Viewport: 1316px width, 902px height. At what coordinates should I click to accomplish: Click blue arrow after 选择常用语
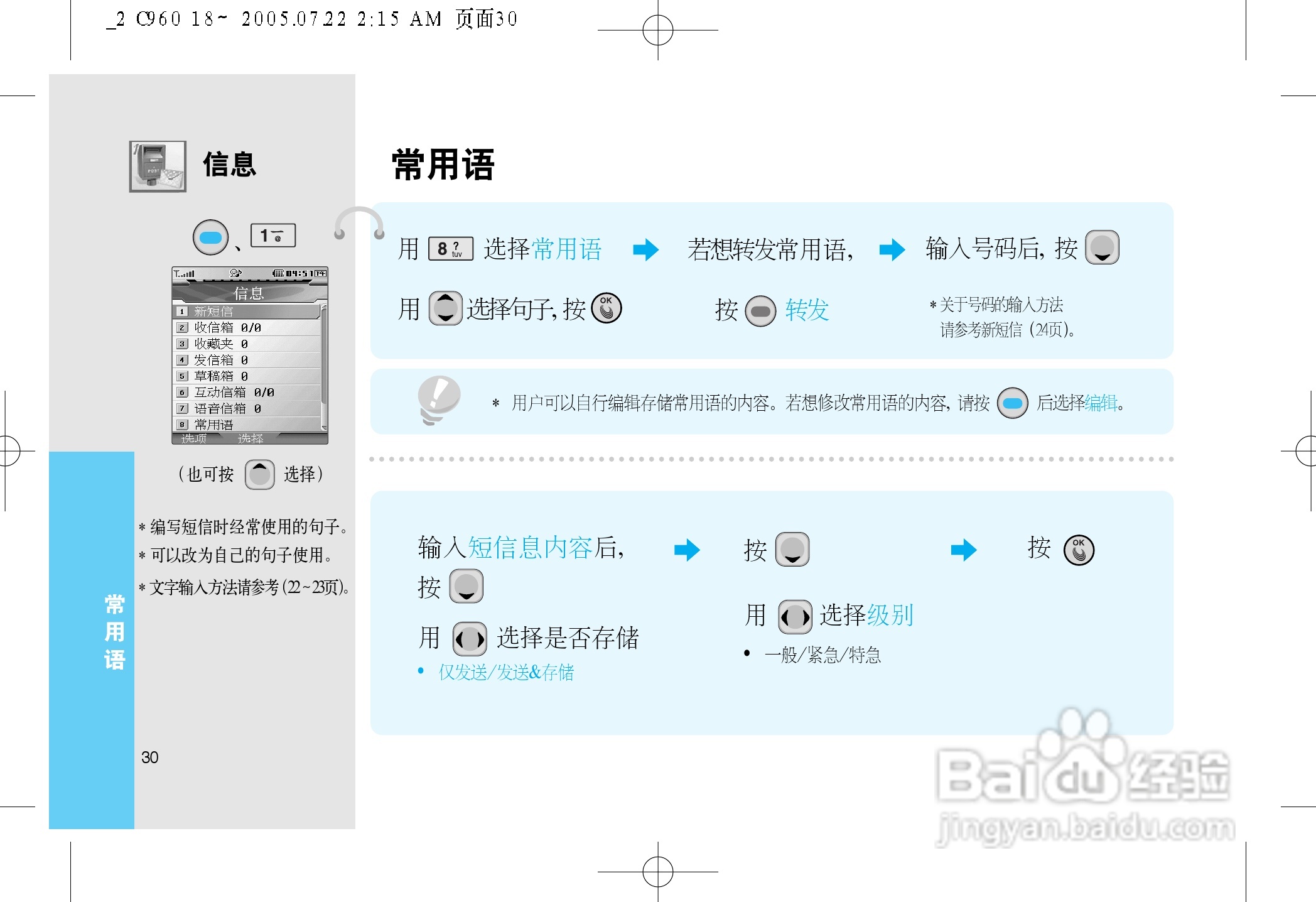(645, 249)
